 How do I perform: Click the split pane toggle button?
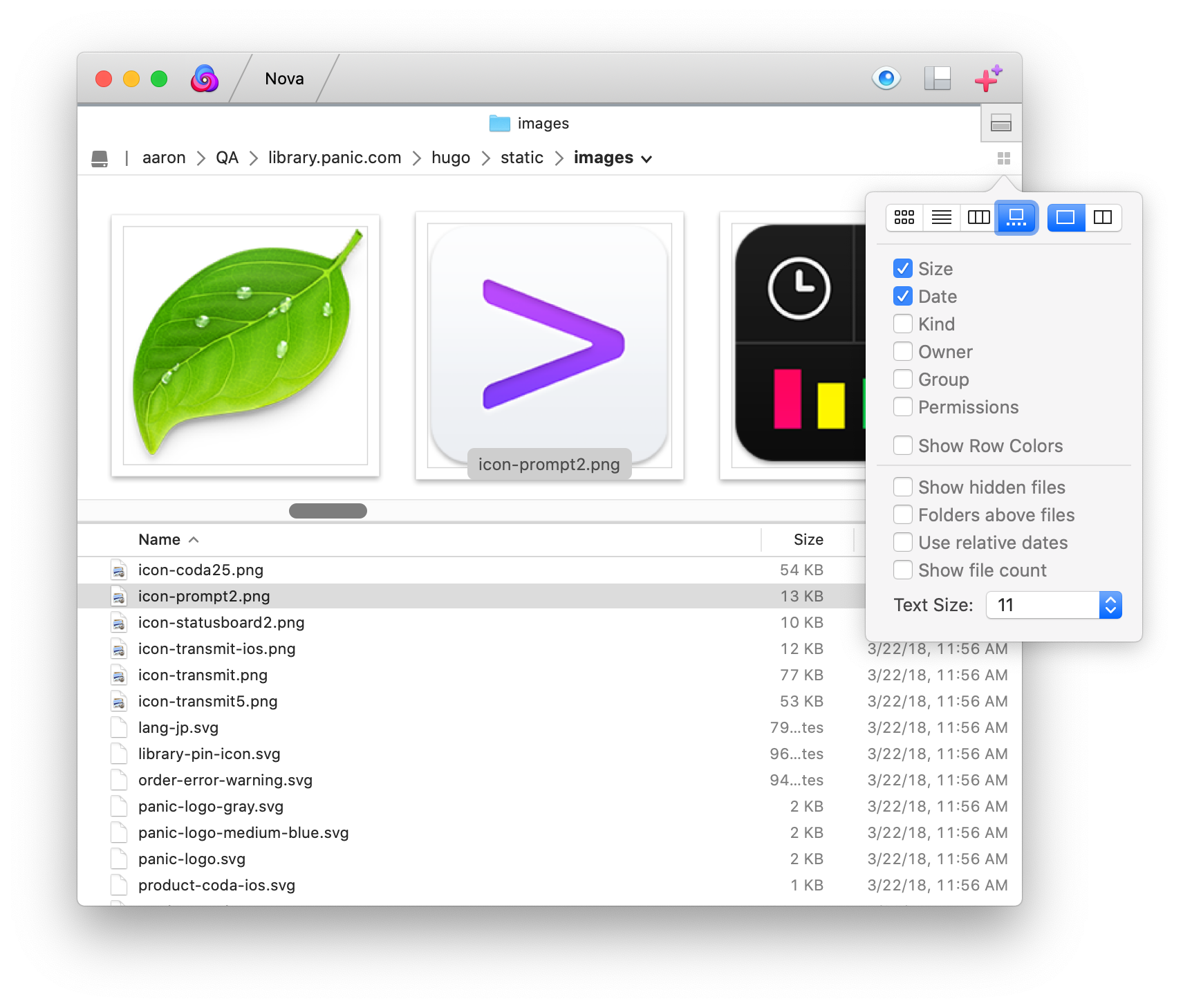coord(1001,124)
